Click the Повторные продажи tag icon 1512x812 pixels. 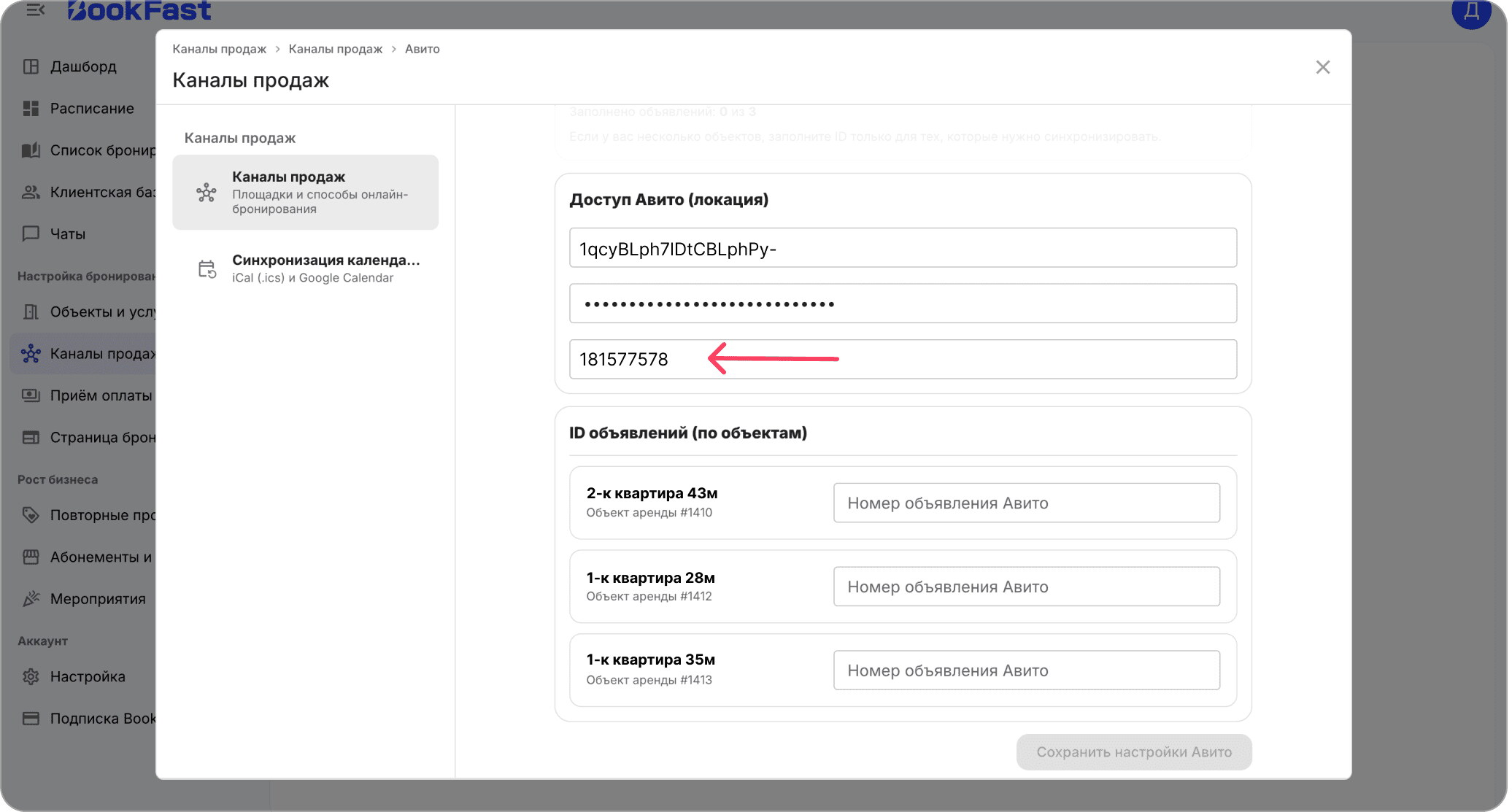31,515
